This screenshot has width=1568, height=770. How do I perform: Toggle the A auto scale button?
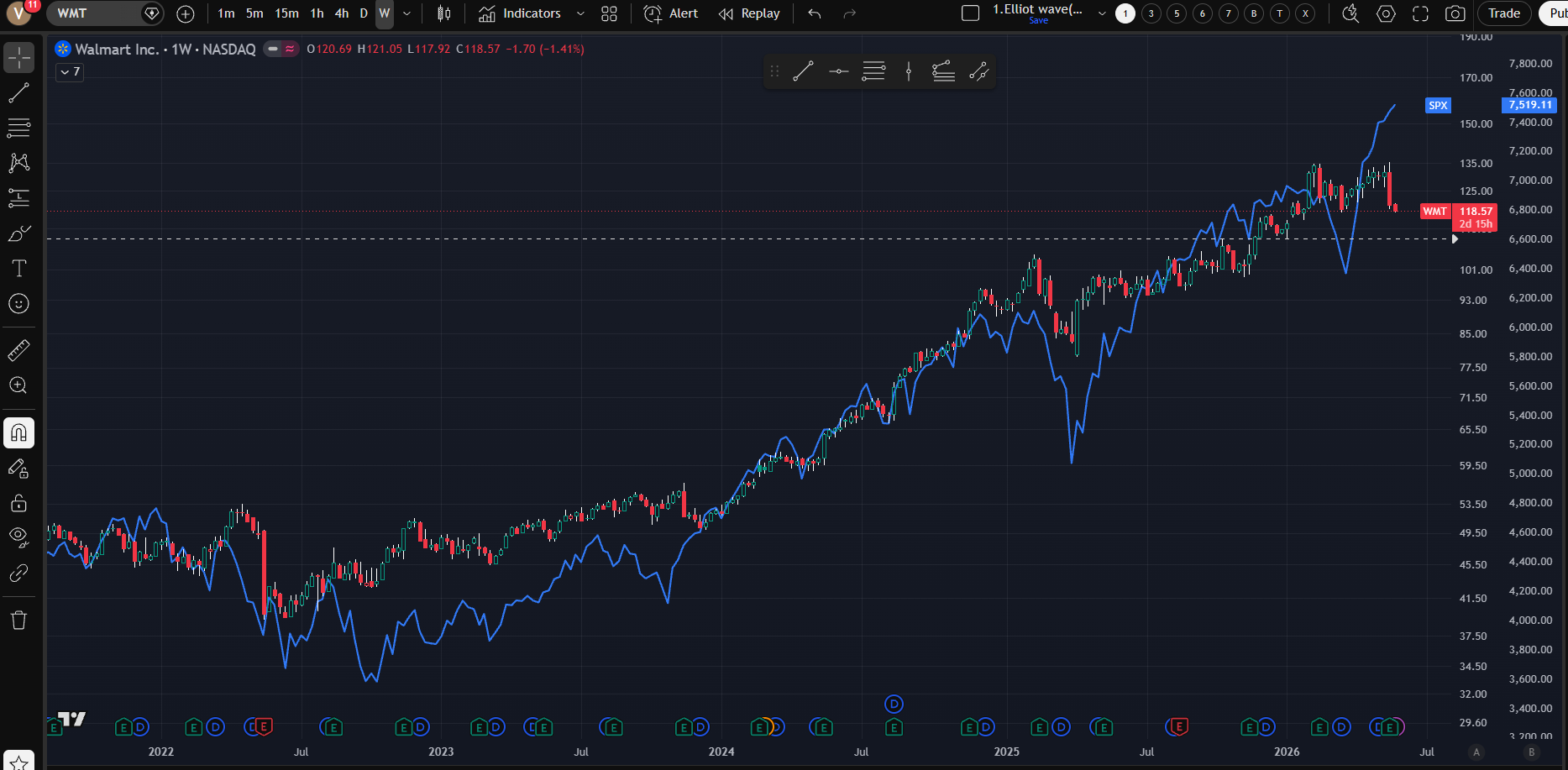(x=1476, y=752)
